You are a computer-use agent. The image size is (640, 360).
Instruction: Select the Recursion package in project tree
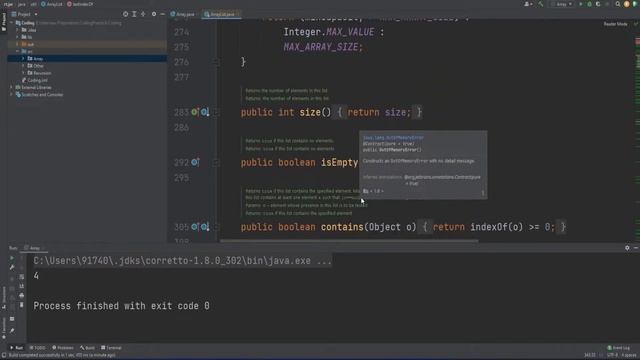(x=39, y=73)
